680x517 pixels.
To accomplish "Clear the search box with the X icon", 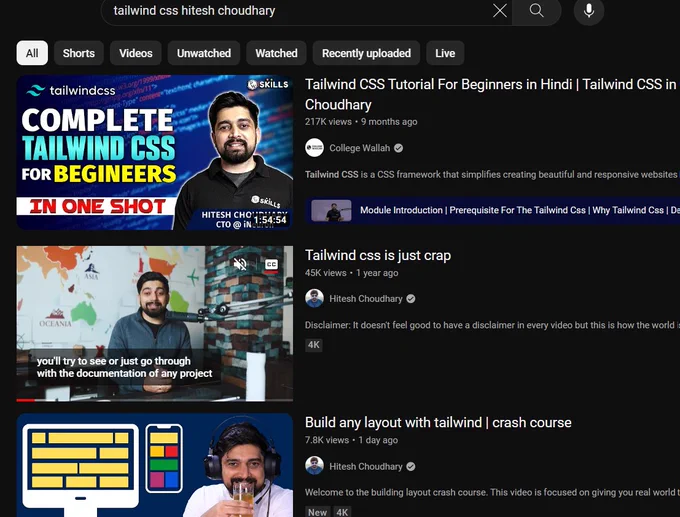I will (x=500, y=10).
